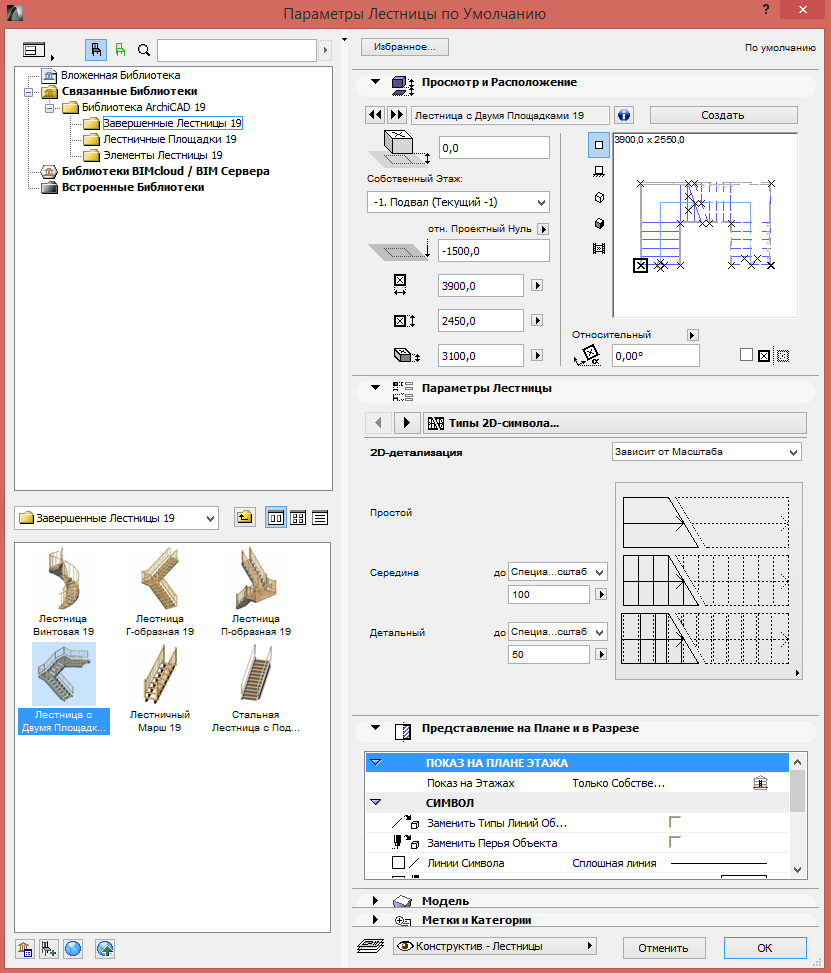Switch to list view
This screenshot has height=973, width=831.
tap(320, 518)
